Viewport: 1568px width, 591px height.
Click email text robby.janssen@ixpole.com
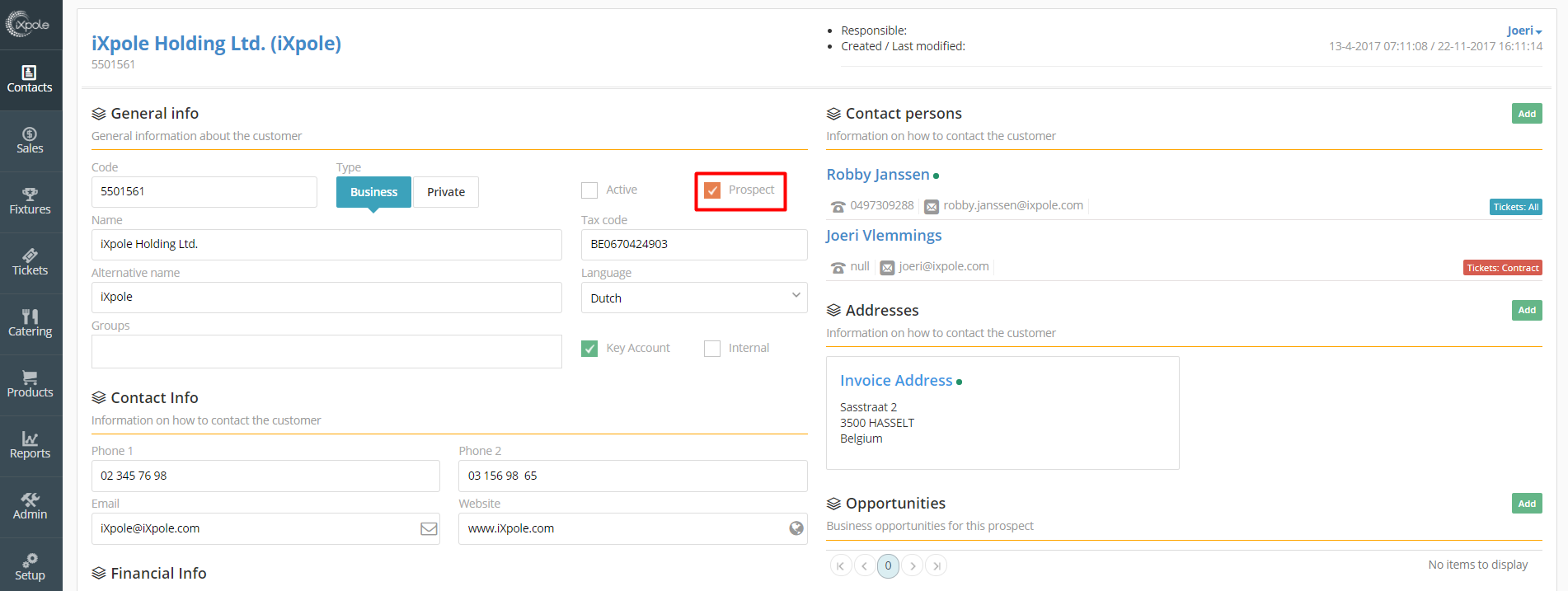click(1013, 205)
